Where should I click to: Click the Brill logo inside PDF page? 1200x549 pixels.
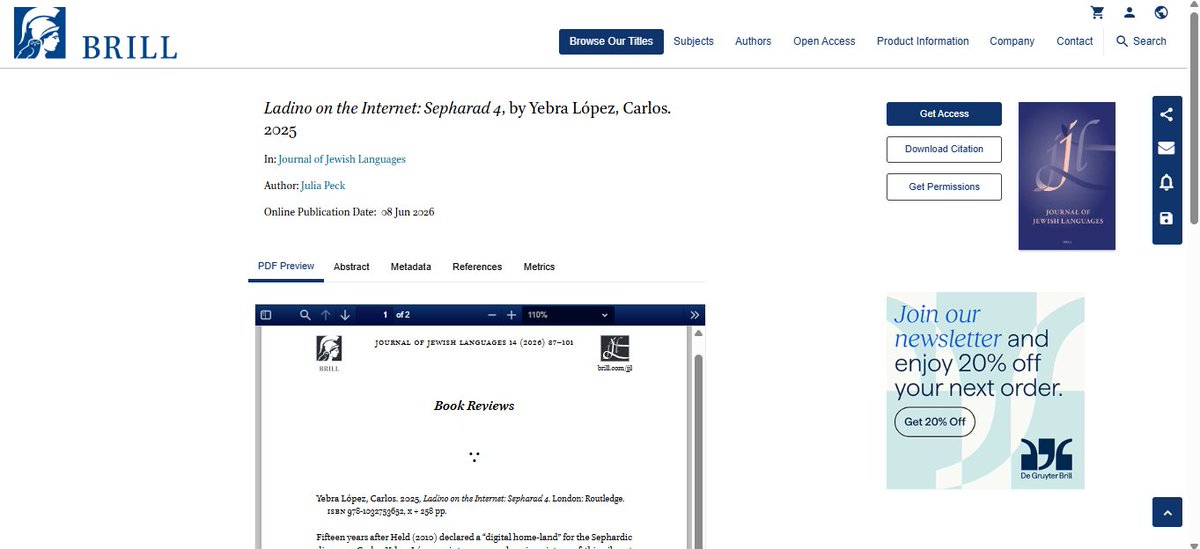[x=329, y=354]
